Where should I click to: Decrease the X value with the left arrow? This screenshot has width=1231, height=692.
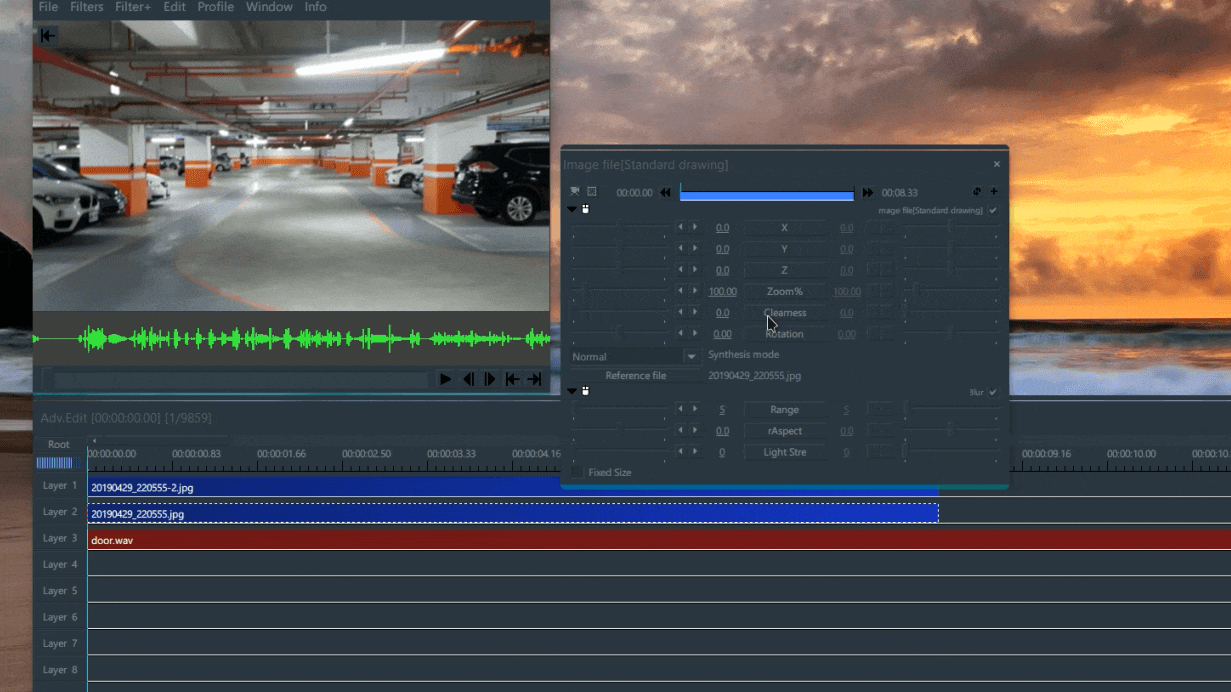click(x=681, y=228)
